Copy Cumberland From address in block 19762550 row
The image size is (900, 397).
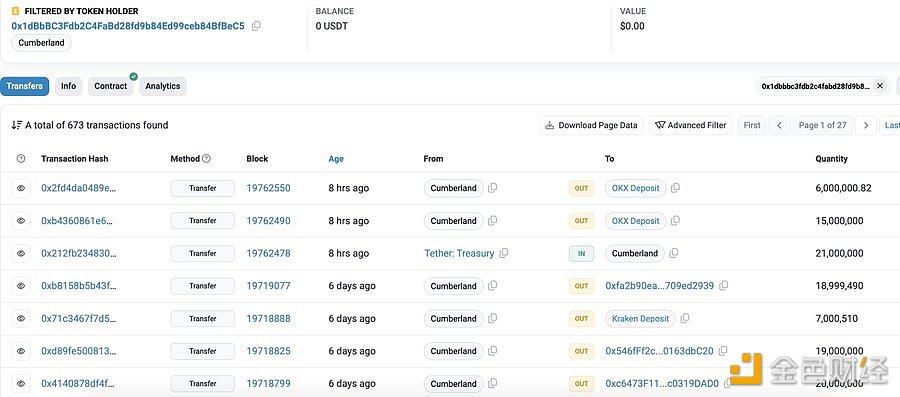[492, 188]
